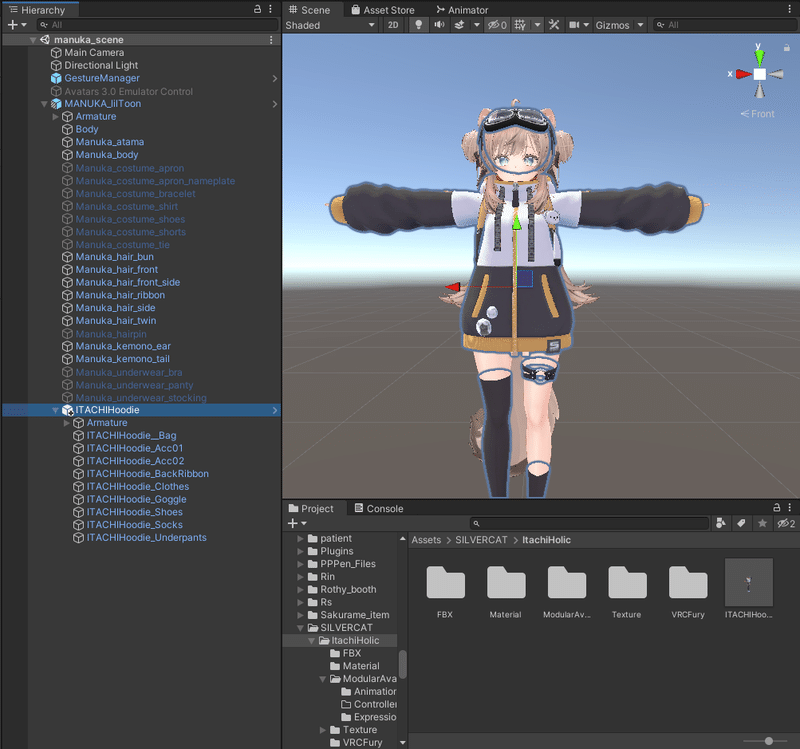This screenshot has width=800, height=749.
Task: Open GestureManager prefab arrow
Action: (x=274, y=79)
